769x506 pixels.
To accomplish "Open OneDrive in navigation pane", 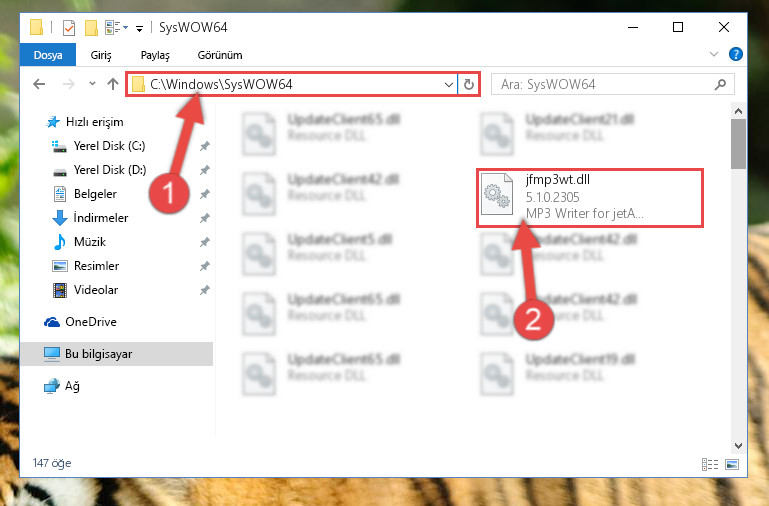I will tap(91, 322).
